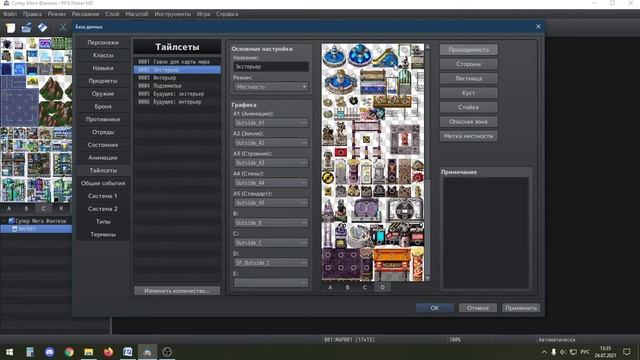Click the volume speaker tray icon
Image resolution: width=640 pixels, height=360 pixels.
tap(563, 352)
